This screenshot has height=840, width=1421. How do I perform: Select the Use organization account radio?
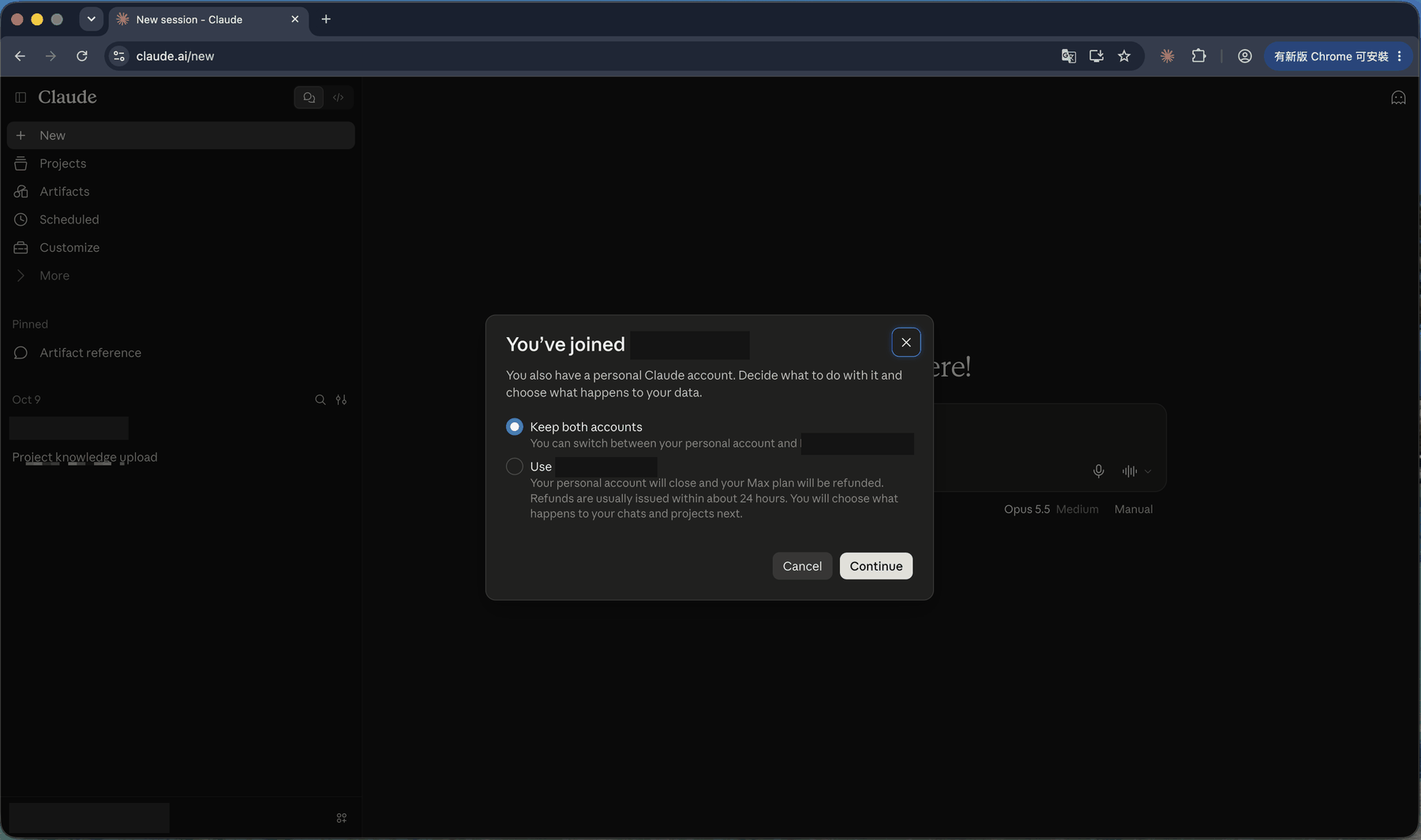[515, 467]
